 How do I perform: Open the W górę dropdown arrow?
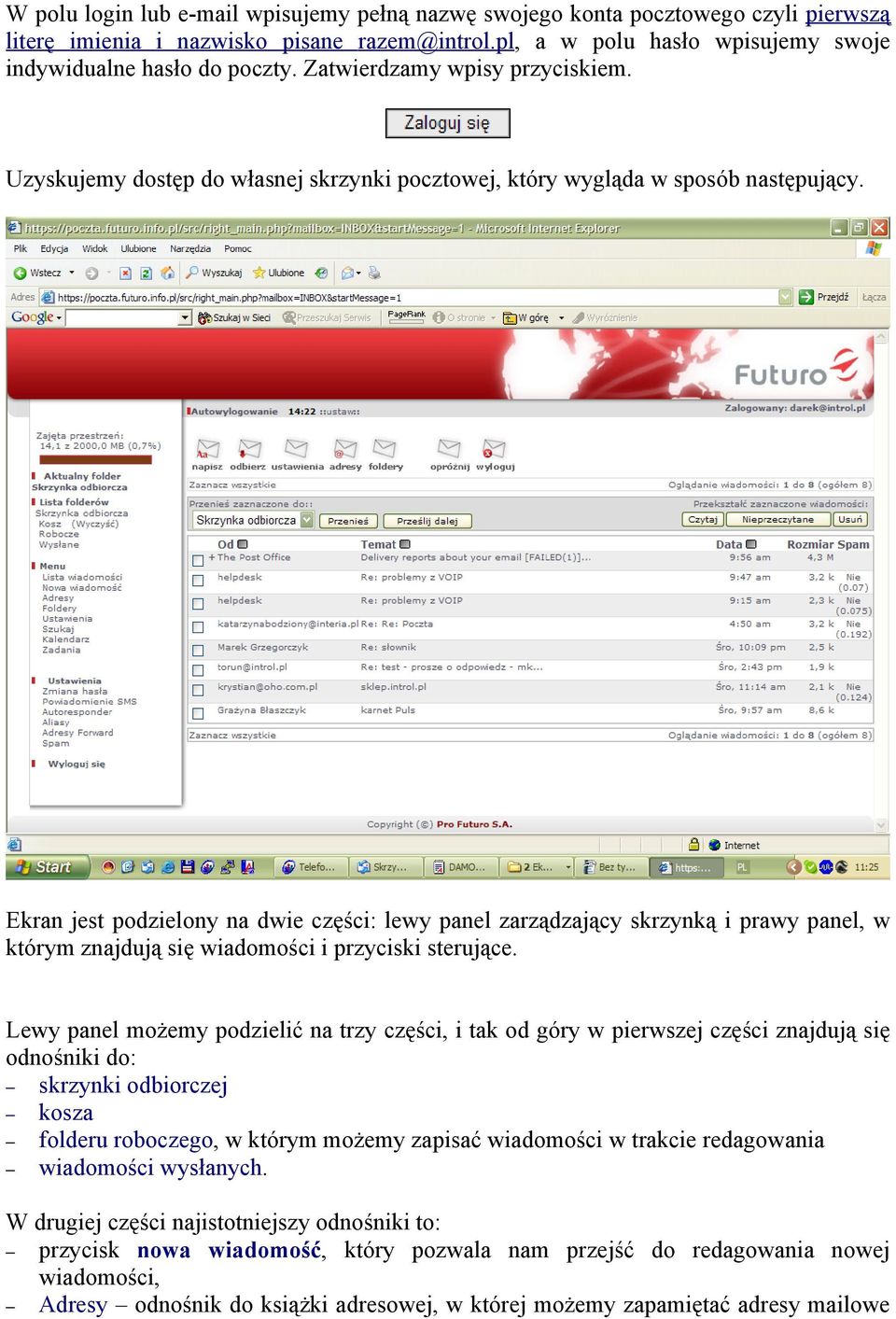[x=561, y=317]
